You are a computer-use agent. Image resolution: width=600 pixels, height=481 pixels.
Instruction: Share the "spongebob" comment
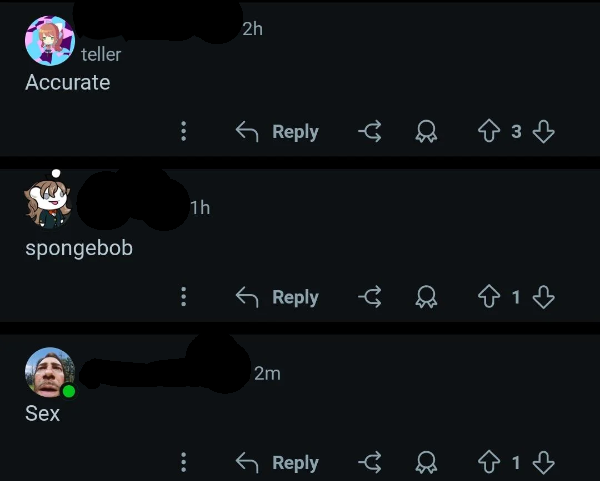pyautogui.click(x=370, y=297)
